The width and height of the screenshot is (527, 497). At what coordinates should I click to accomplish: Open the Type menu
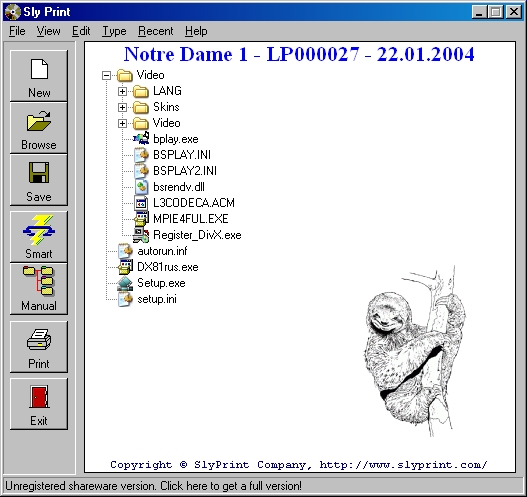tap(114, 31)
